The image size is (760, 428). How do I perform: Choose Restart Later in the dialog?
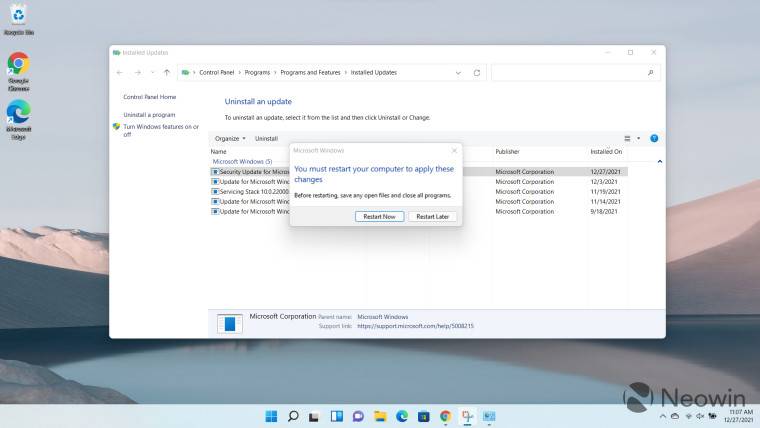coord(433,216)
